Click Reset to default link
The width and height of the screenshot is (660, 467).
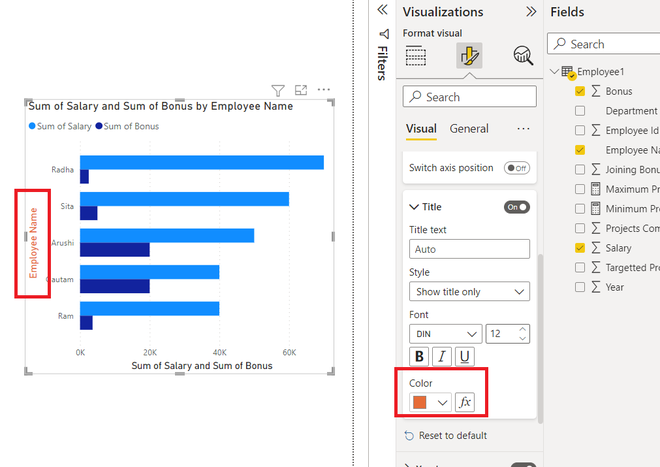(x=453, y=435)
